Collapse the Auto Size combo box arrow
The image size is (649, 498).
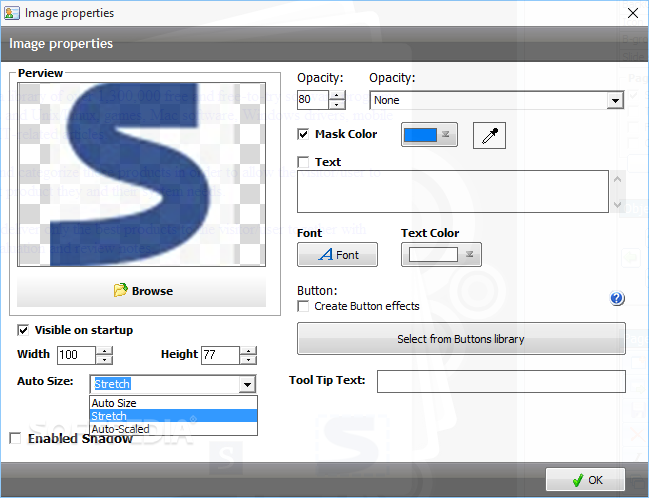[248, 384]
